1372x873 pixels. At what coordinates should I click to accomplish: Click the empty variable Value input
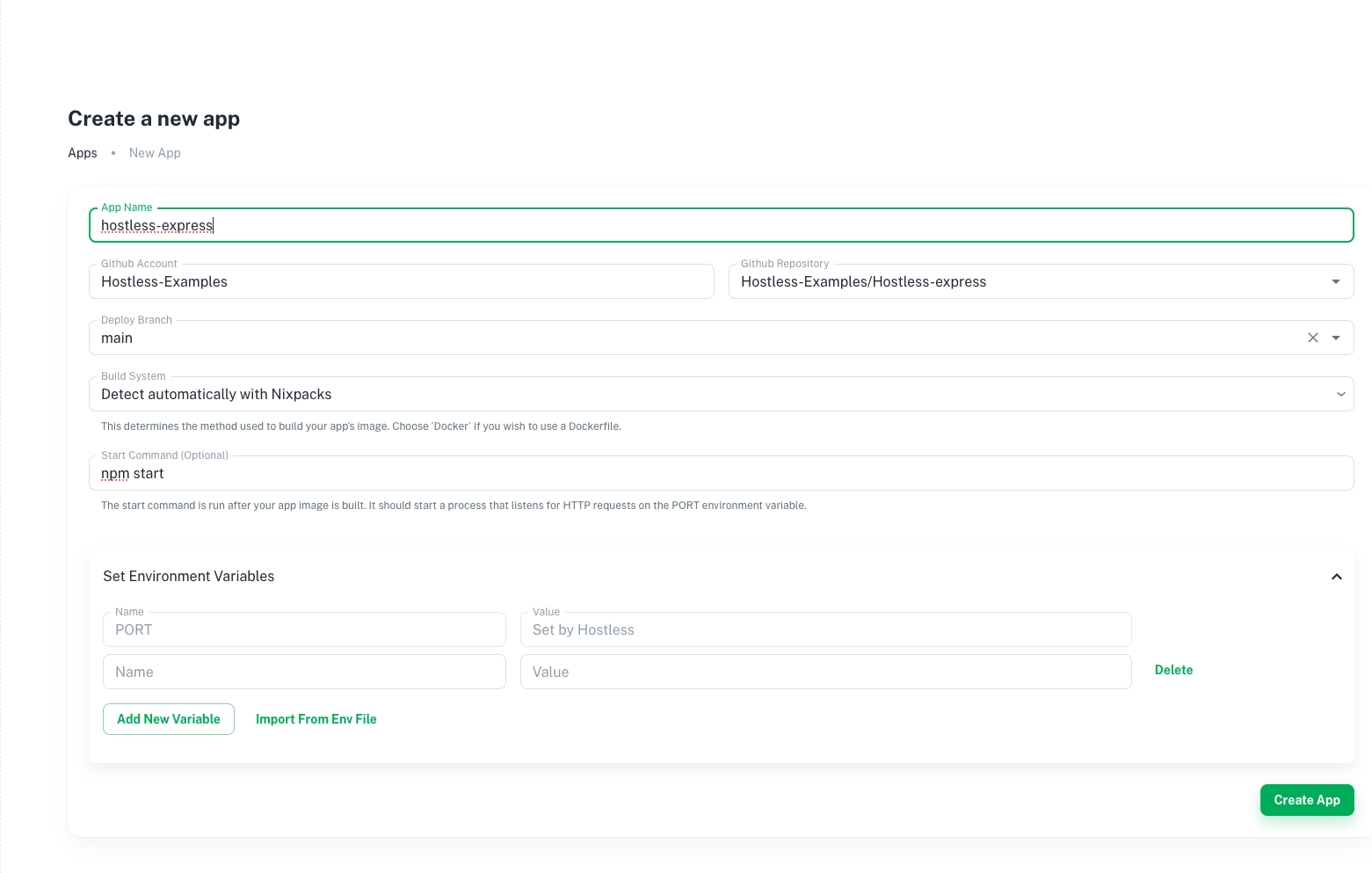826,672
